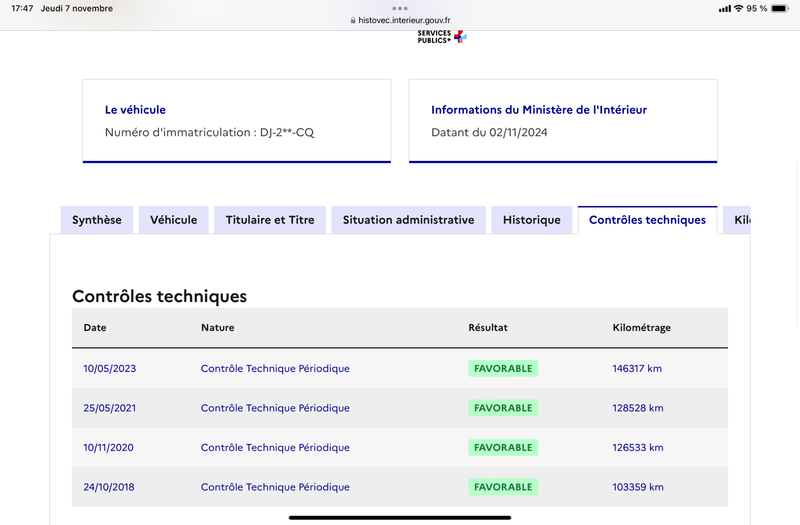
Task: Click the text Datant du 02/11/2024
Action: tap(489, 132)
